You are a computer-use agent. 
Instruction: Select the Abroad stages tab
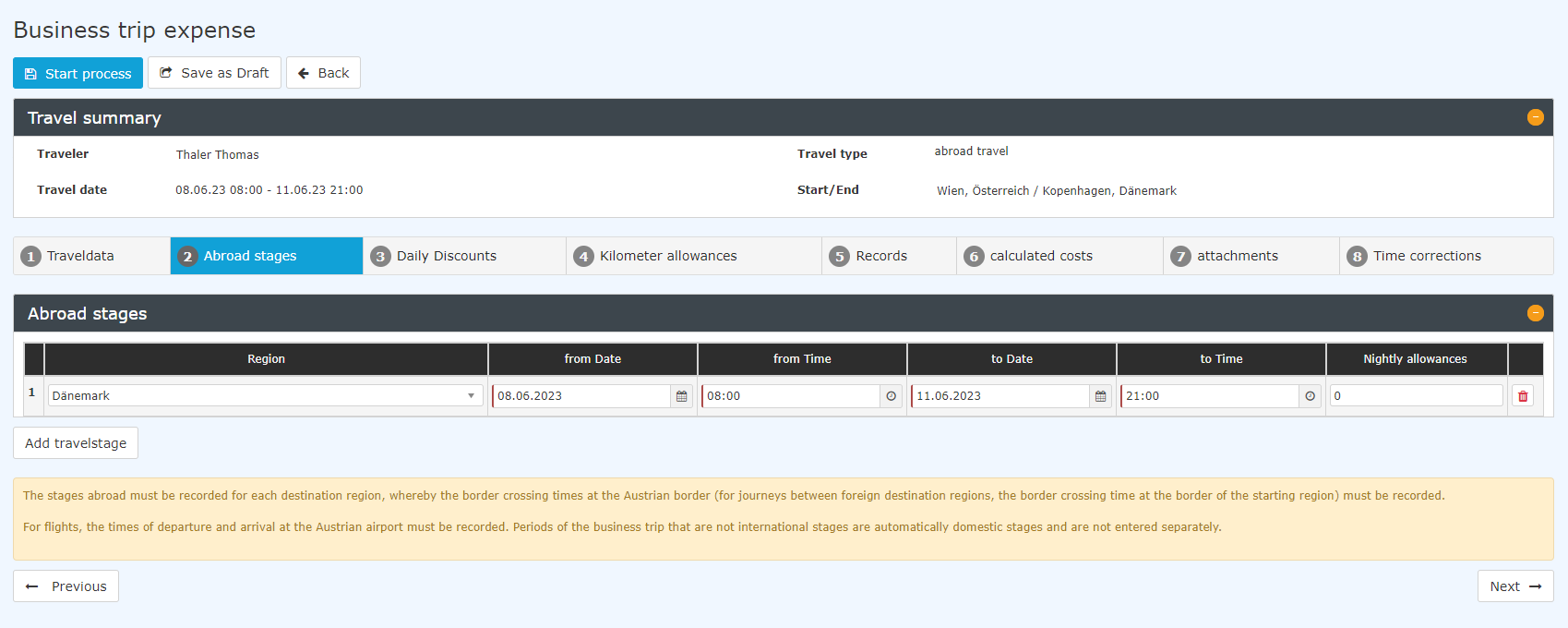coord(267,256)
